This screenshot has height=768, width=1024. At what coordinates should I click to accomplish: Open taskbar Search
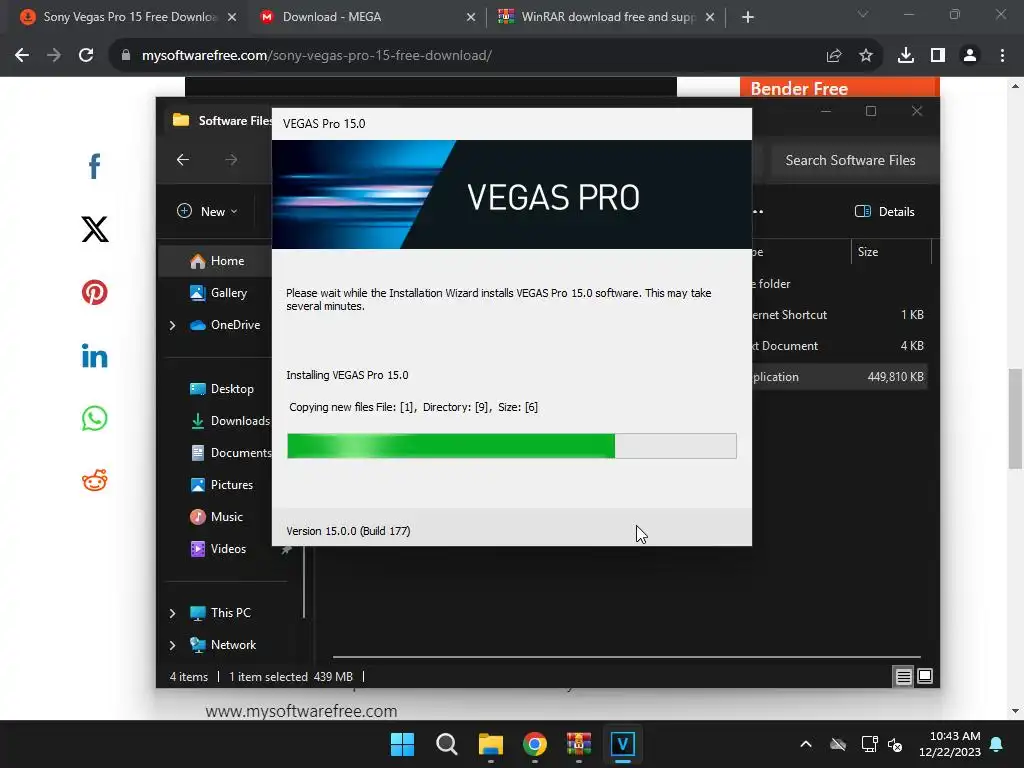(447, 744)
